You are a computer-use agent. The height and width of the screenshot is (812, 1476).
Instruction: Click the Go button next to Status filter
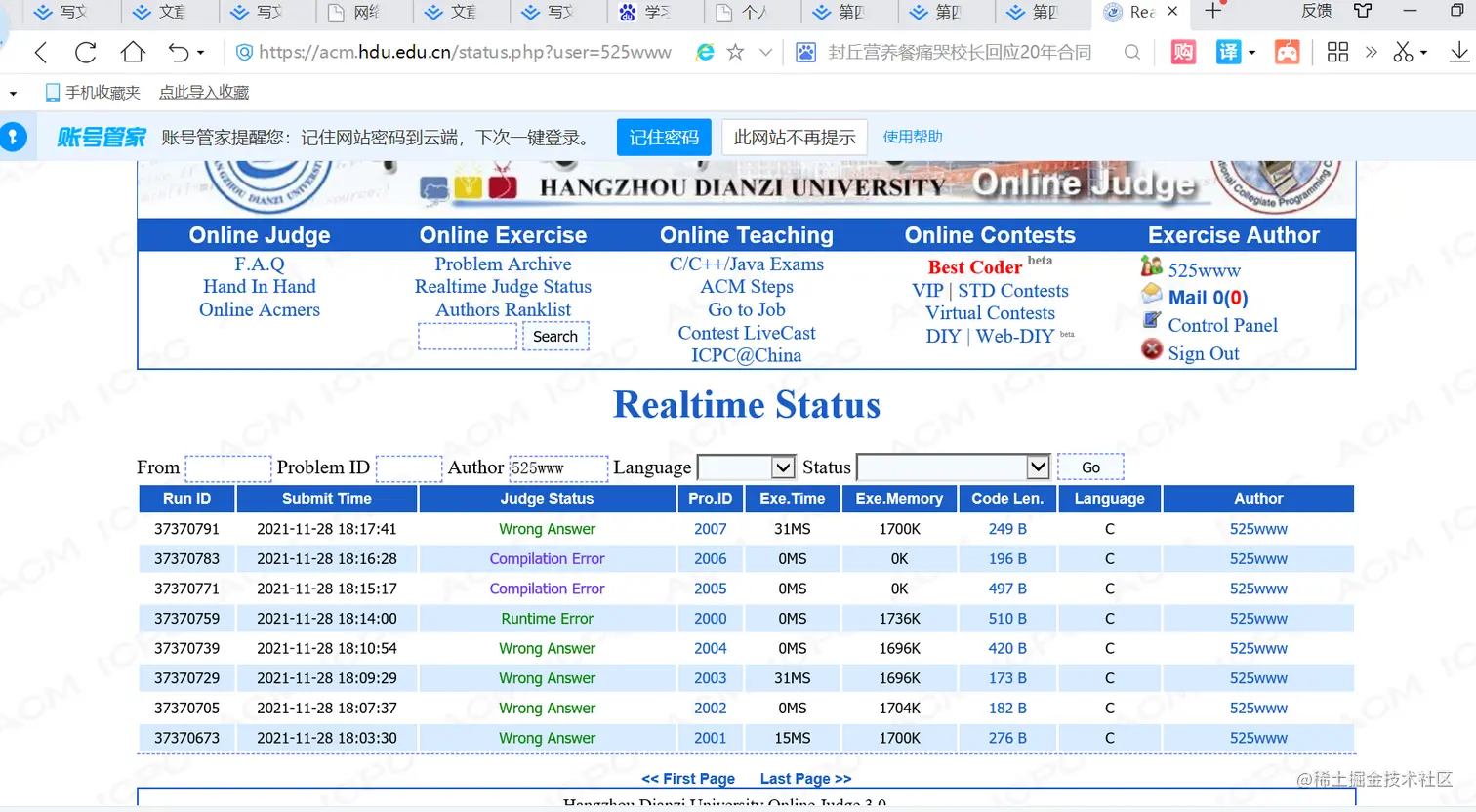1090,467
